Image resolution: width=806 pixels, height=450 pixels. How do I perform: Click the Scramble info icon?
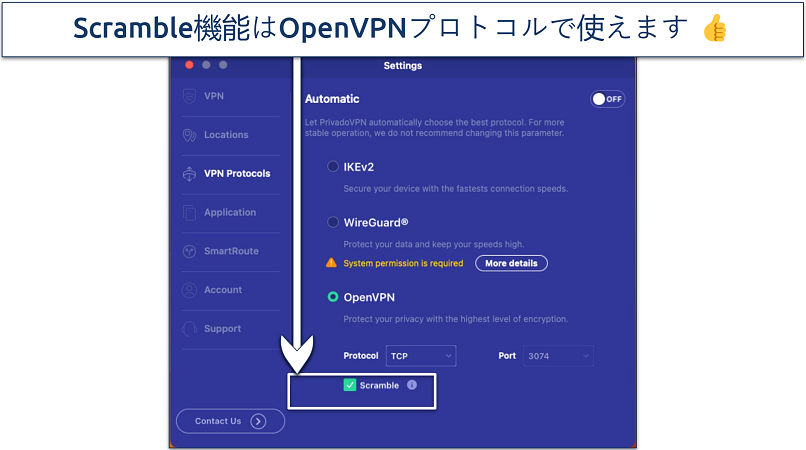[412, 385]
